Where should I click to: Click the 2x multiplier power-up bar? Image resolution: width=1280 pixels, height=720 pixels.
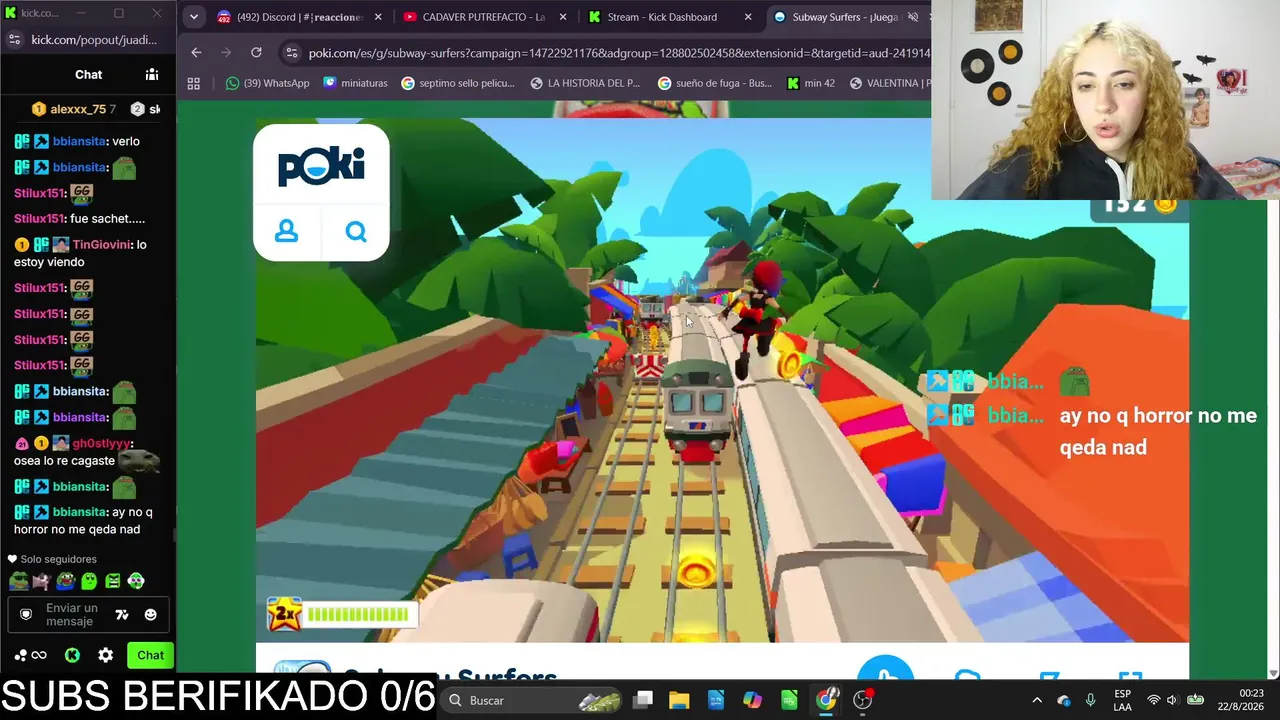[x=342, y=614]
